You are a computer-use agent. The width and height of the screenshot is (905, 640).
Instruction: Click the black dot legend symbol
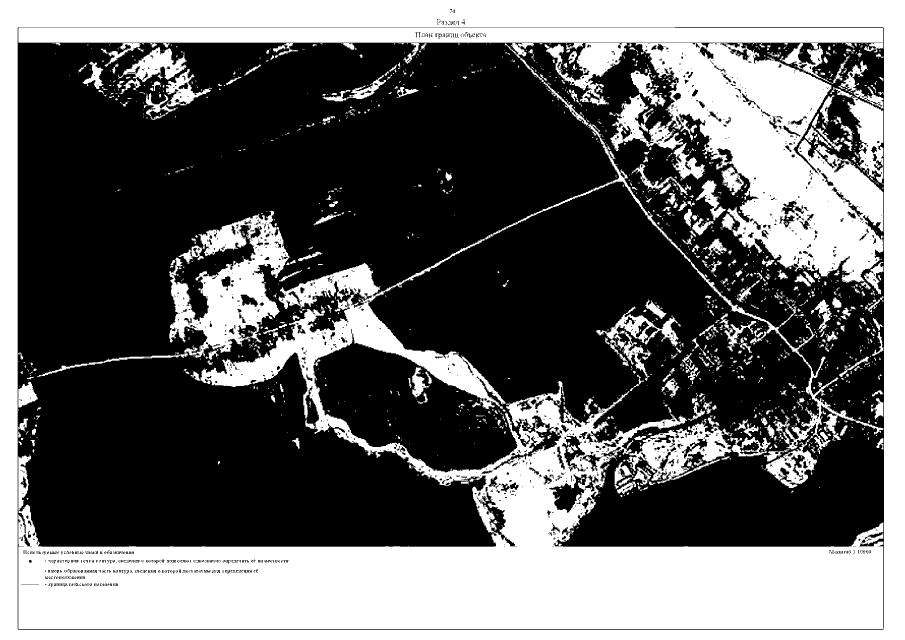31,562
